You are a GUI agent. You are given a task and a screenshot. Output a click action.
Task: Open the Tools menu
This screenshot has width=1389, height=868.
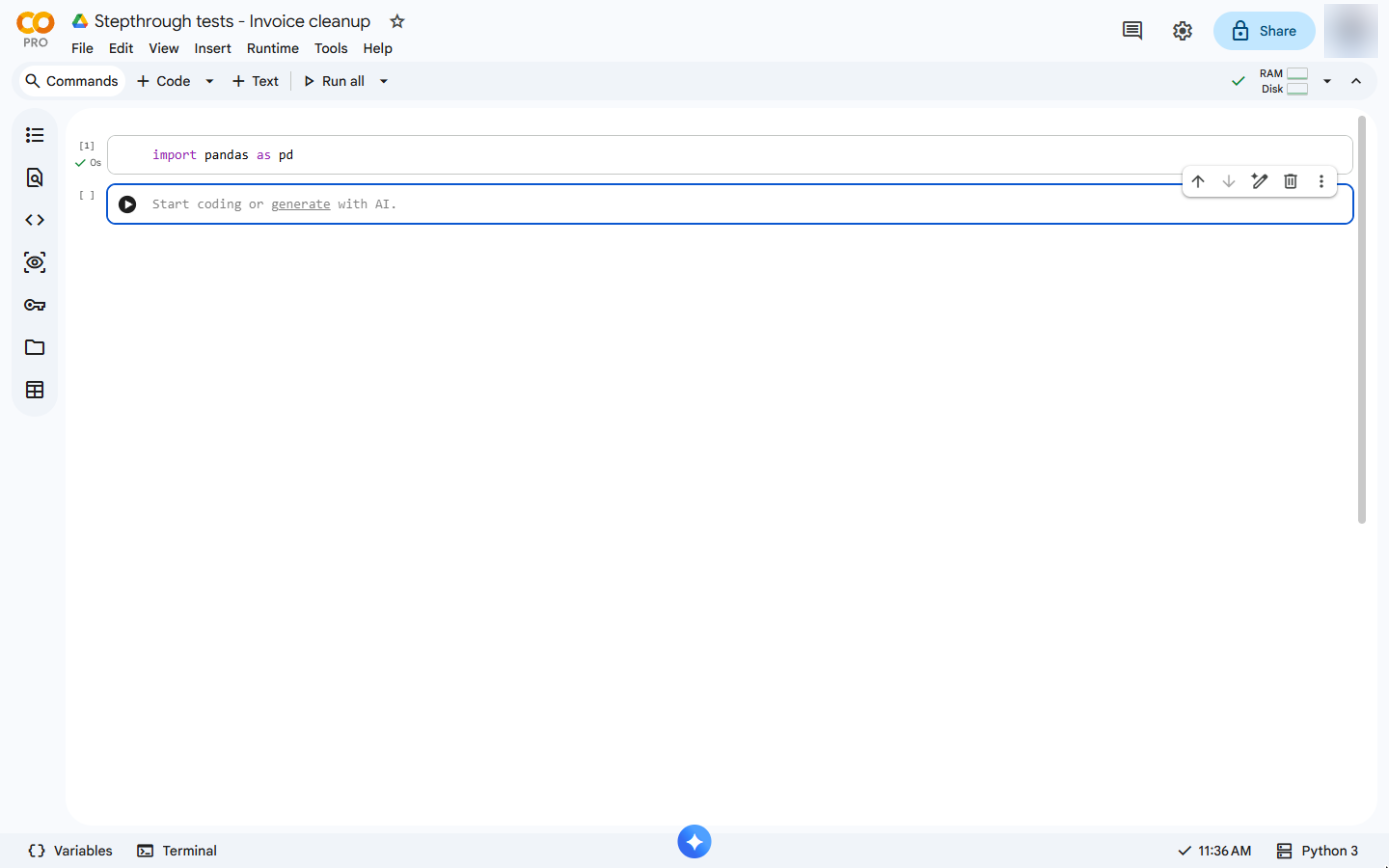coord(331,48)
